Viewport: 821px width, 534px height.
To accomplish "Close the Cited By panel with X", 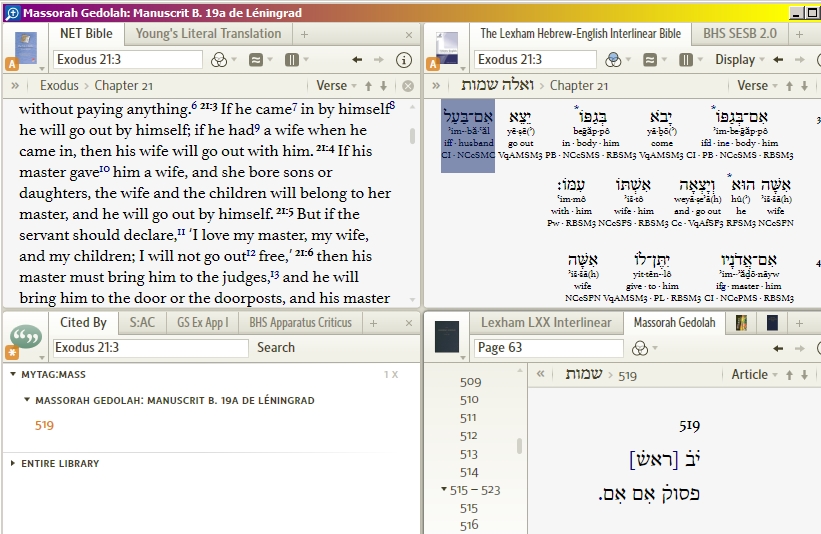I will click(x=409, y=324).
